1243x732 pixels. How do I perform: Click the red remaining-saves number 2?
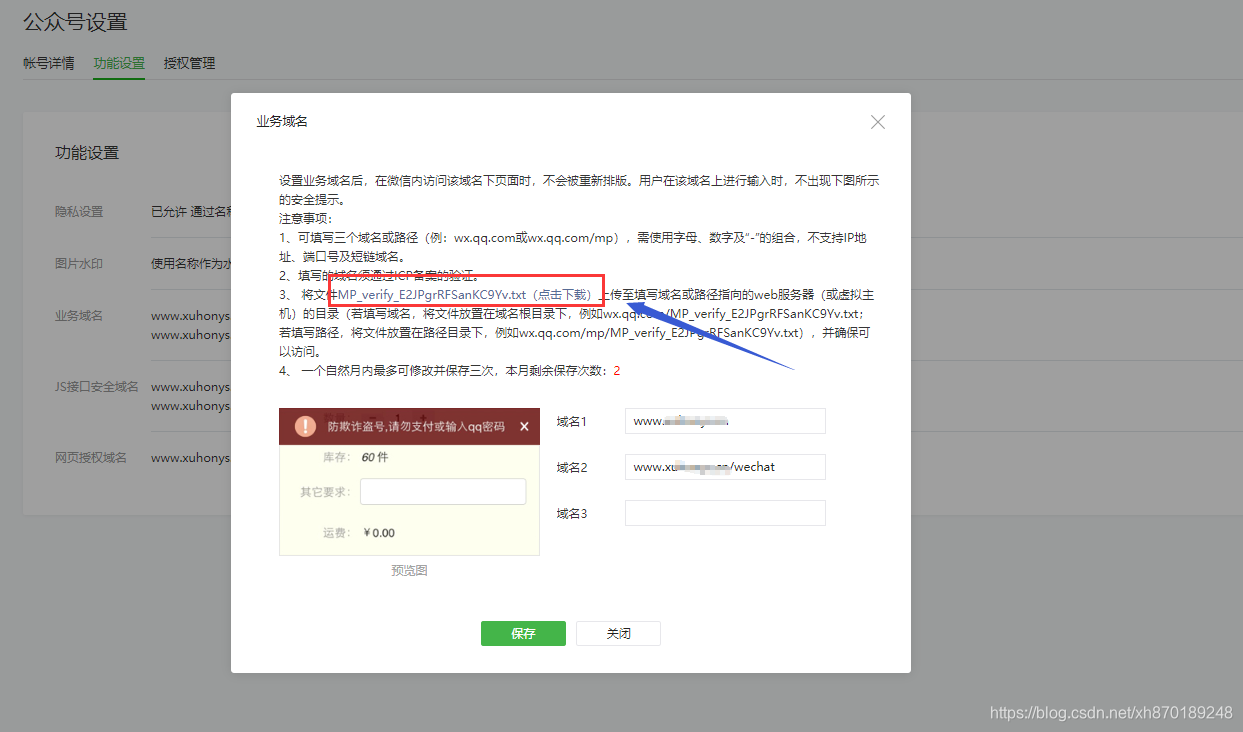pyautogui.click(x=617, y=371)
